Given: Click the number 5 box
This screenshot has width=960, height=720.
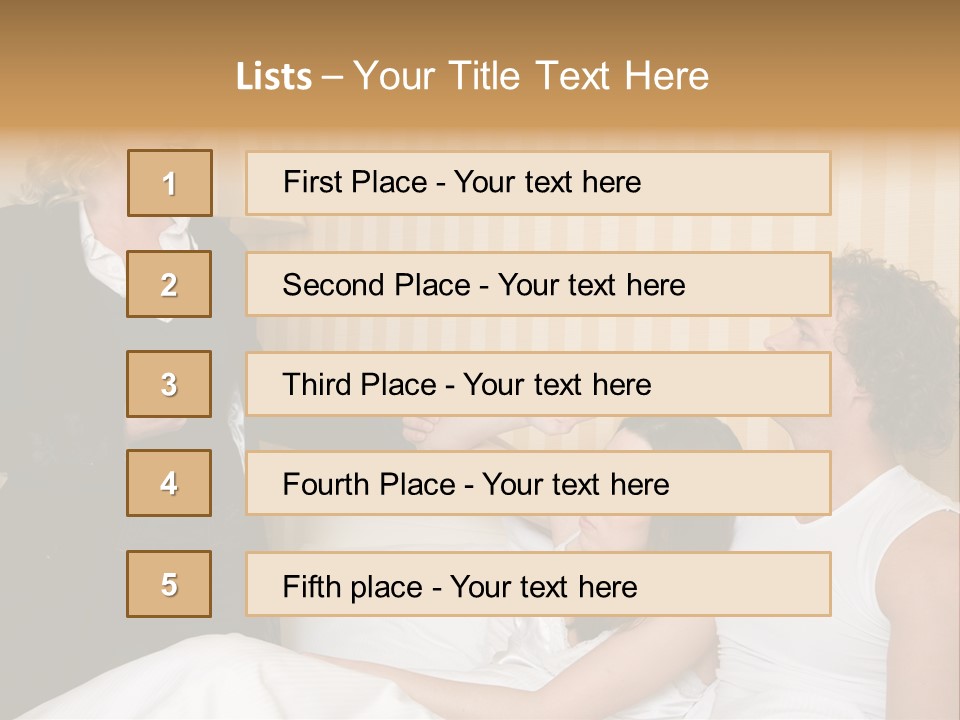Looking at the screenshot, I should pyautogui.click(x=169, y=584).
